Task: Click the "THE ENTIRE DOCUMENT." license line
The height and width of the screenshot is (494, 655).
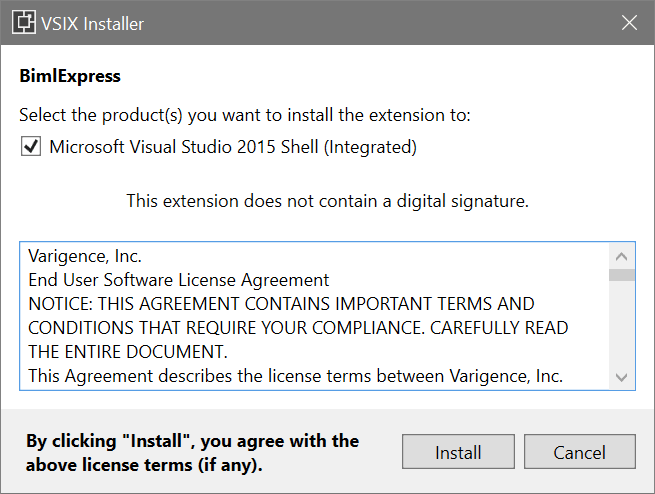Action: pos(128,352)
